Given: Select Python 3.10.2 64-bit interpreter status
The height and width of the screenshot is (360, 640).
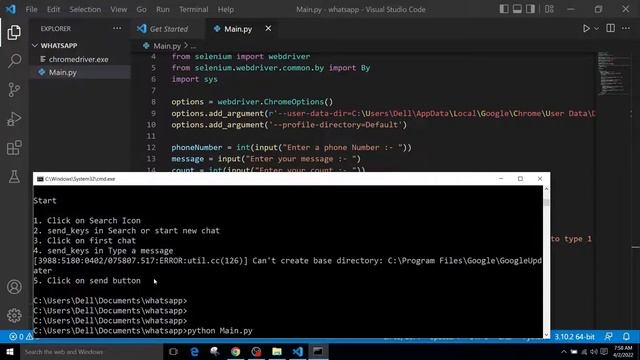Looking at the screenshot, I should tap(574, 337).
